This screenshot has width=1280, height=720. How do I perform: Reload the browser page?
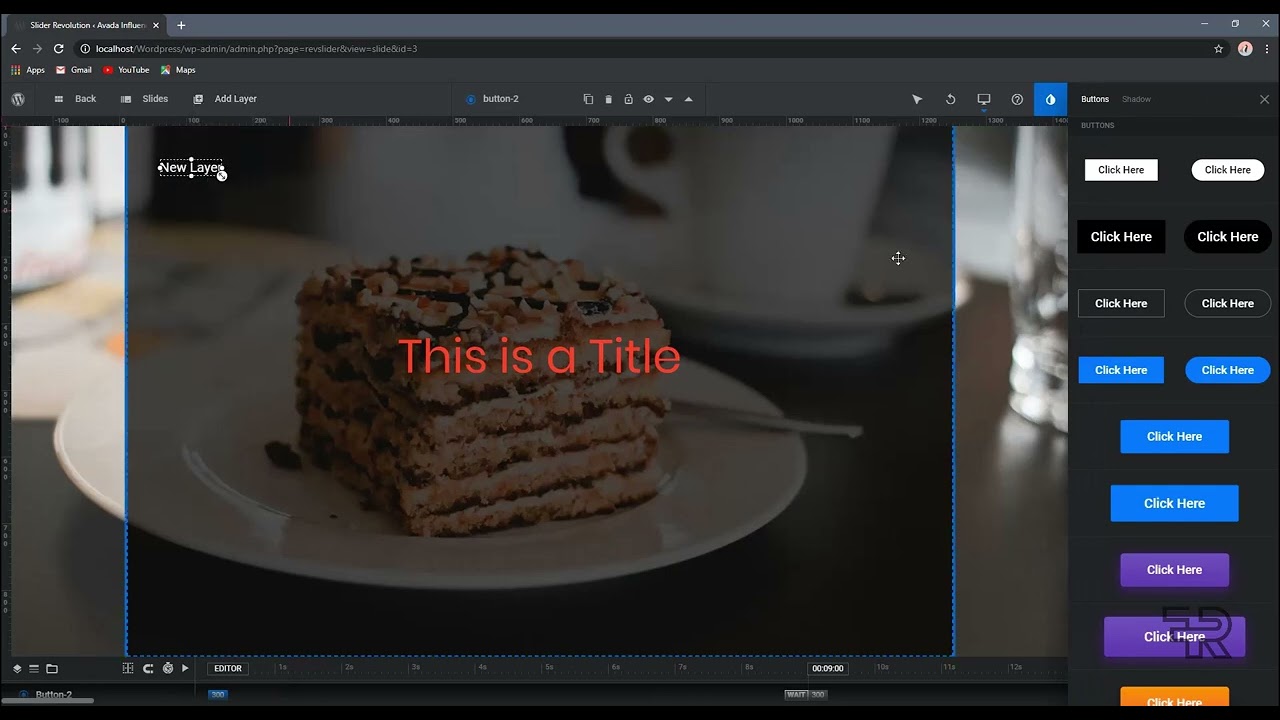(59, 48)
